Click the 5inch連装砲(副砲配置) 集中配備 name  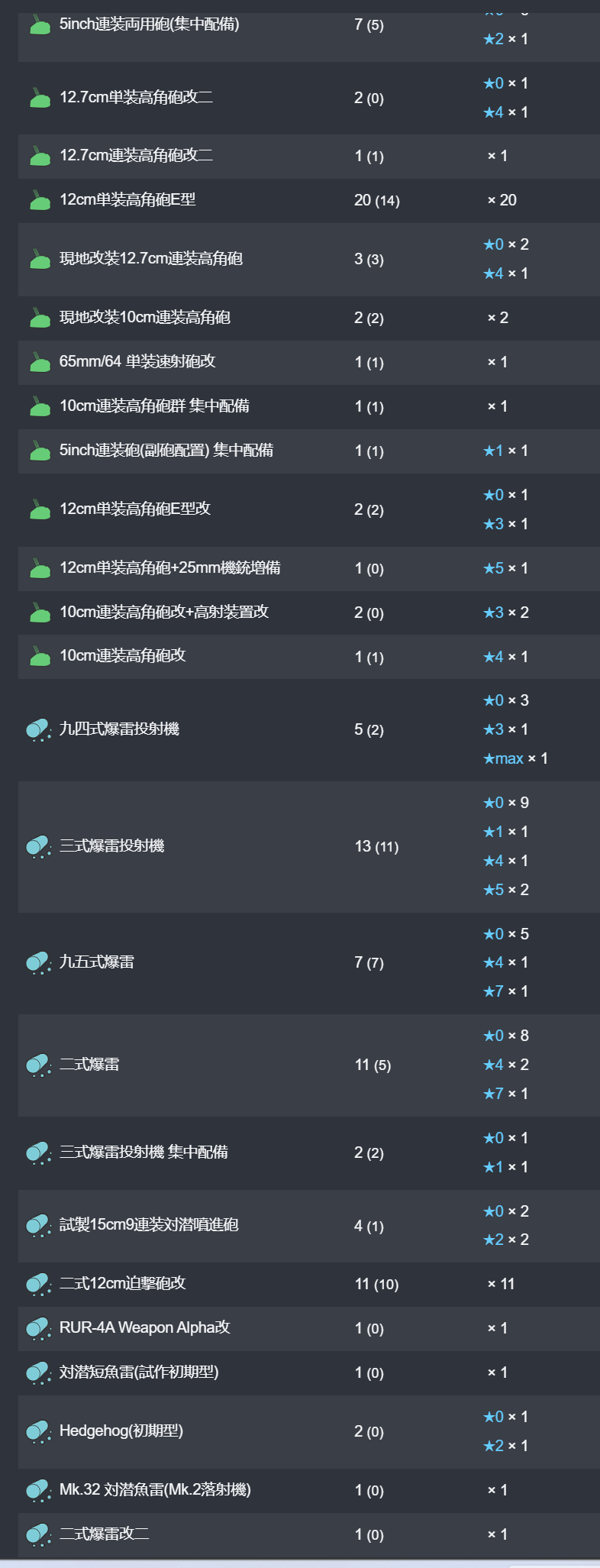166,451
